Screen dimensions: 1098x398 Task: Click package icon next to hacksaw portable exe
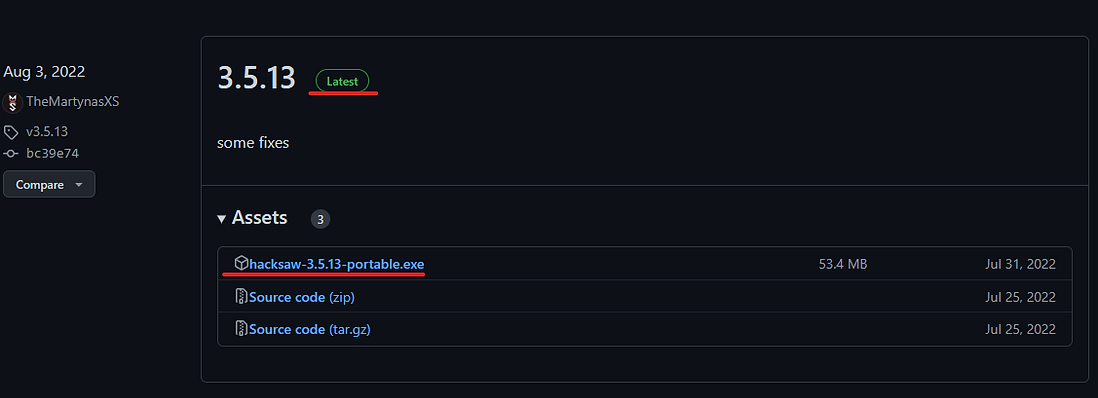(241, 263)
